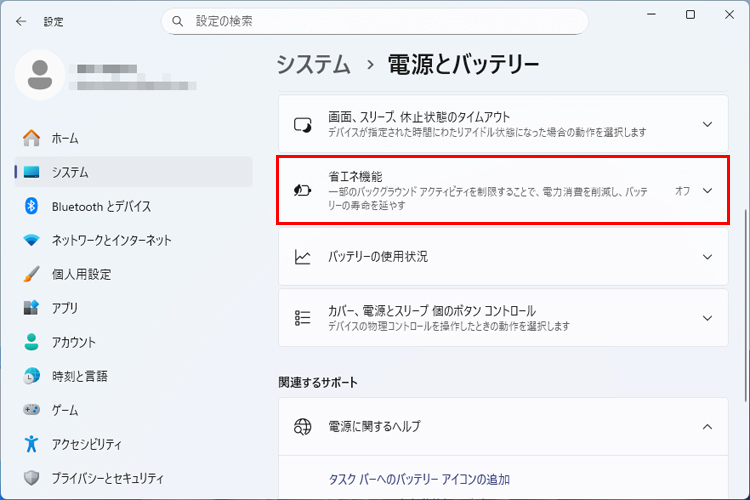750x500 pixels.
Task: Expand 画面、スリープ、休止状態のタイムアウト section
Action: click(707, 124)
